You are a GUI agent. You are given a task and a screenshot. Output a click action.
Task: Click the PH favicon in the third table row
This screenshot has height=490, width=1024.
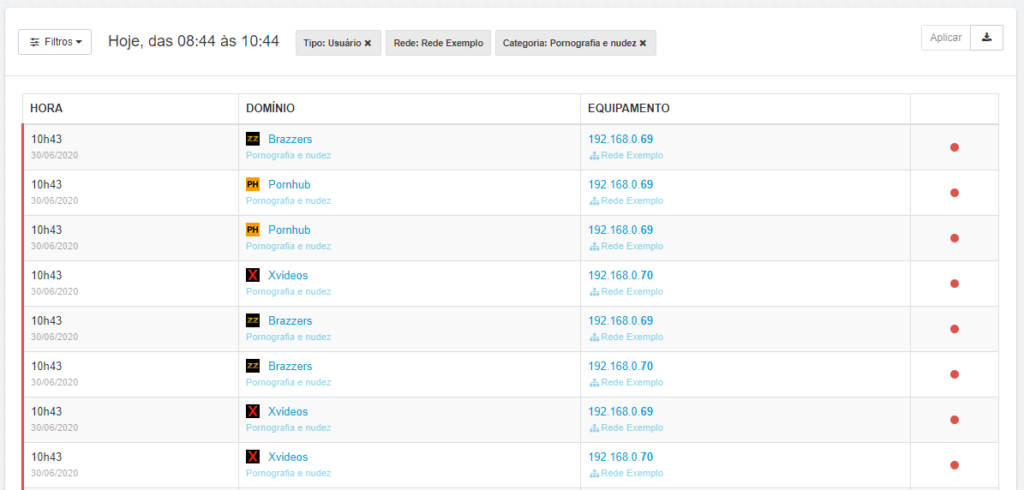[x=253, y=230]
